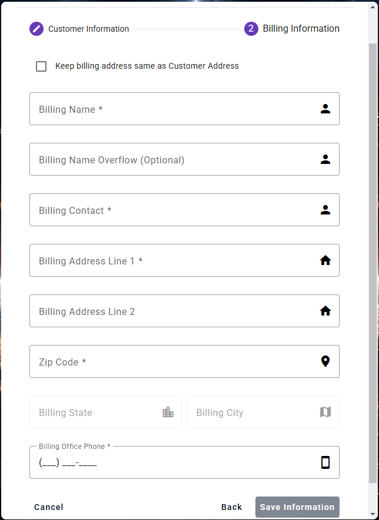Click the Cancel button

[49, 507]
